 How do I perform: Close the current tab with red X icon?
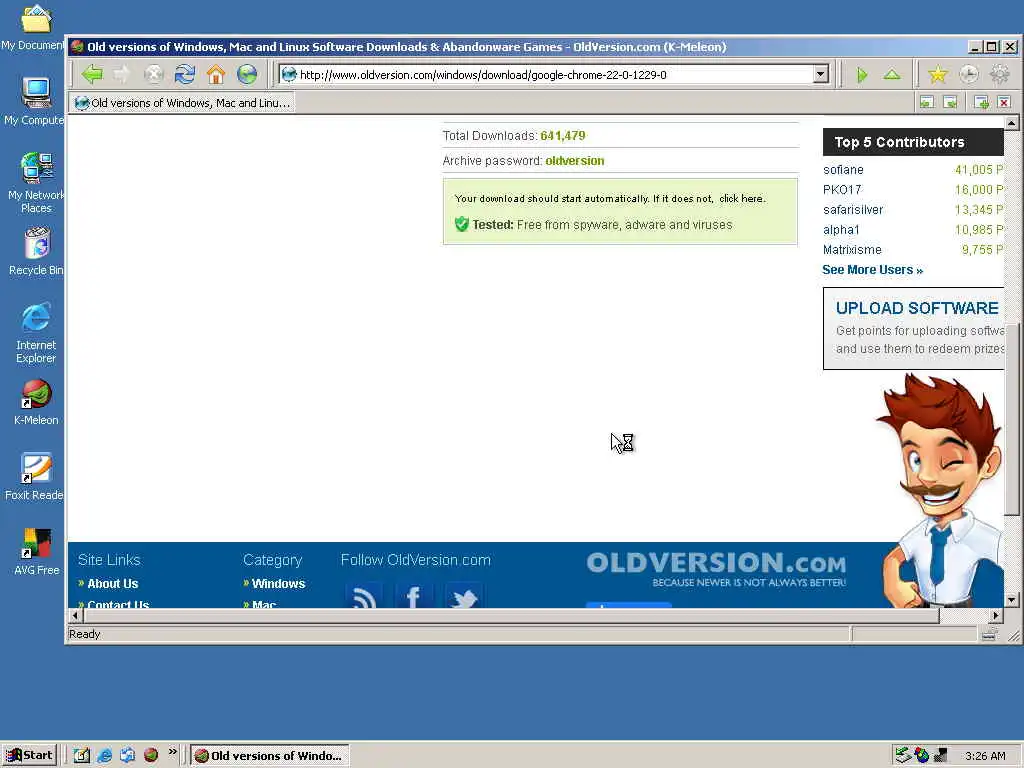1004,102
